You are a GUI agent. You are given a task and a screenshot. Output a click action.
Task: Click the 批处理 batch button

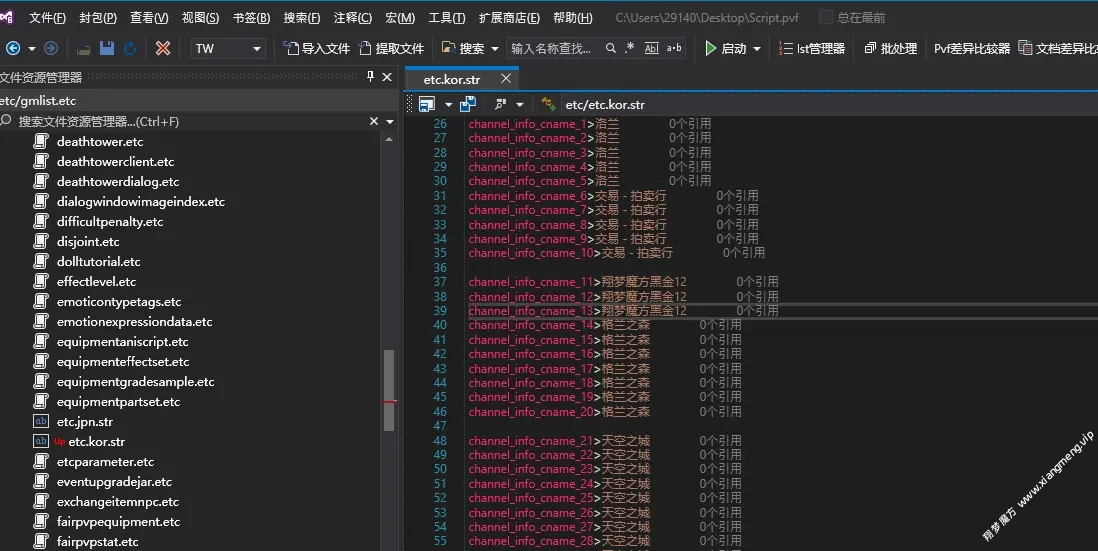(891, 48)
